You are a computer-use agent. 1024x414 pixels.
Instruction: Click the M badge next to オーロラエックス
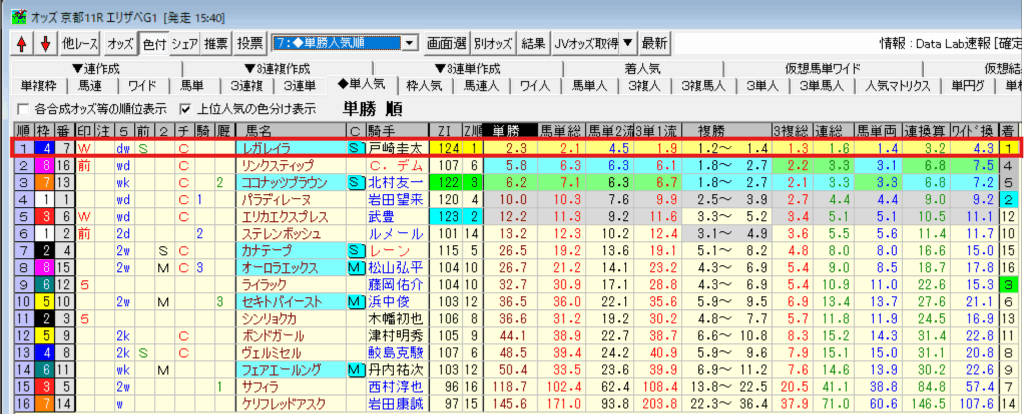click(x=354, y=267)
